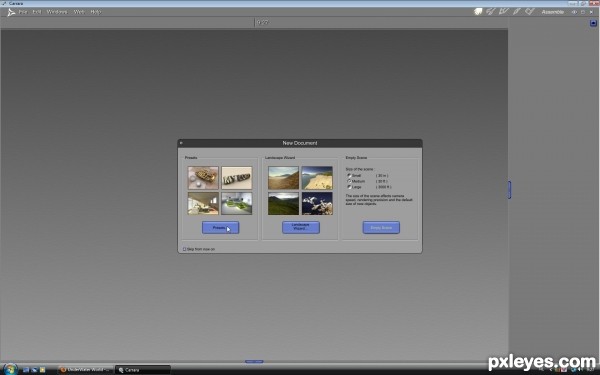The width and height of the screenshot is (600, 375).
Task: Expand the bottom sequencer drawer handle
Action: (x=254, y=361)
